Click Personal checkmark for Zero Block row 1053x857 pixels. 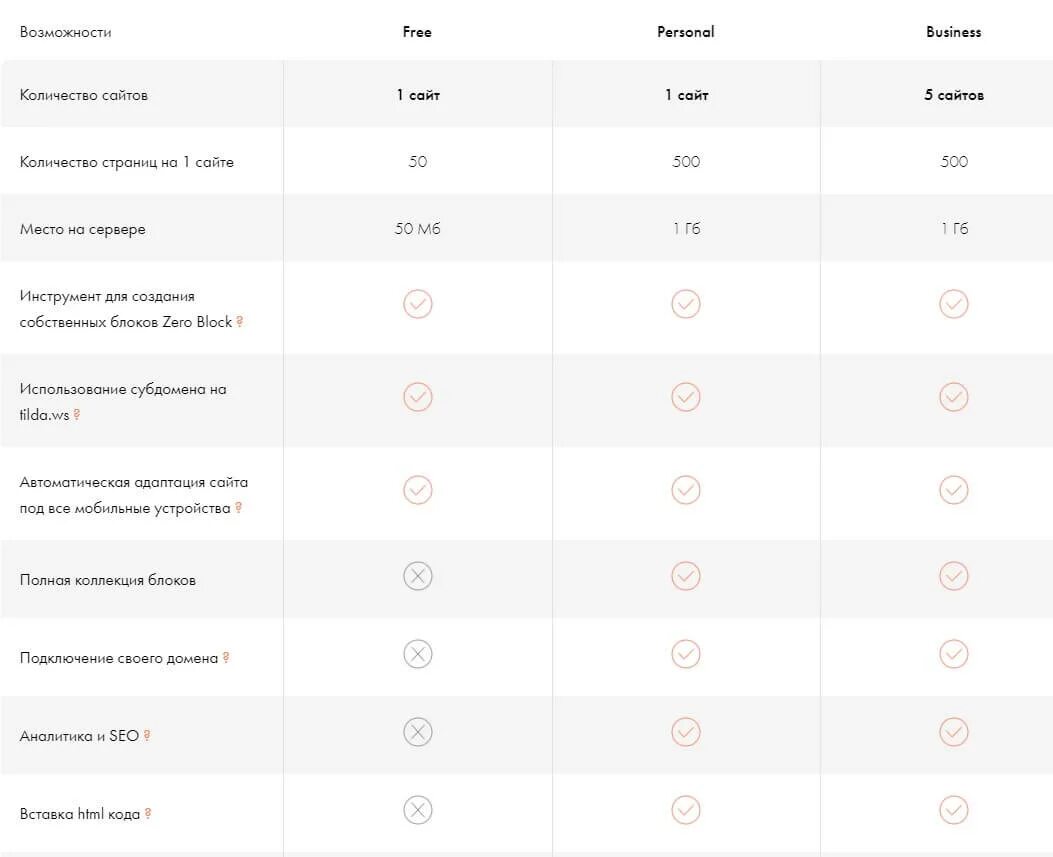pyautogui.click(x=686, y=304)
